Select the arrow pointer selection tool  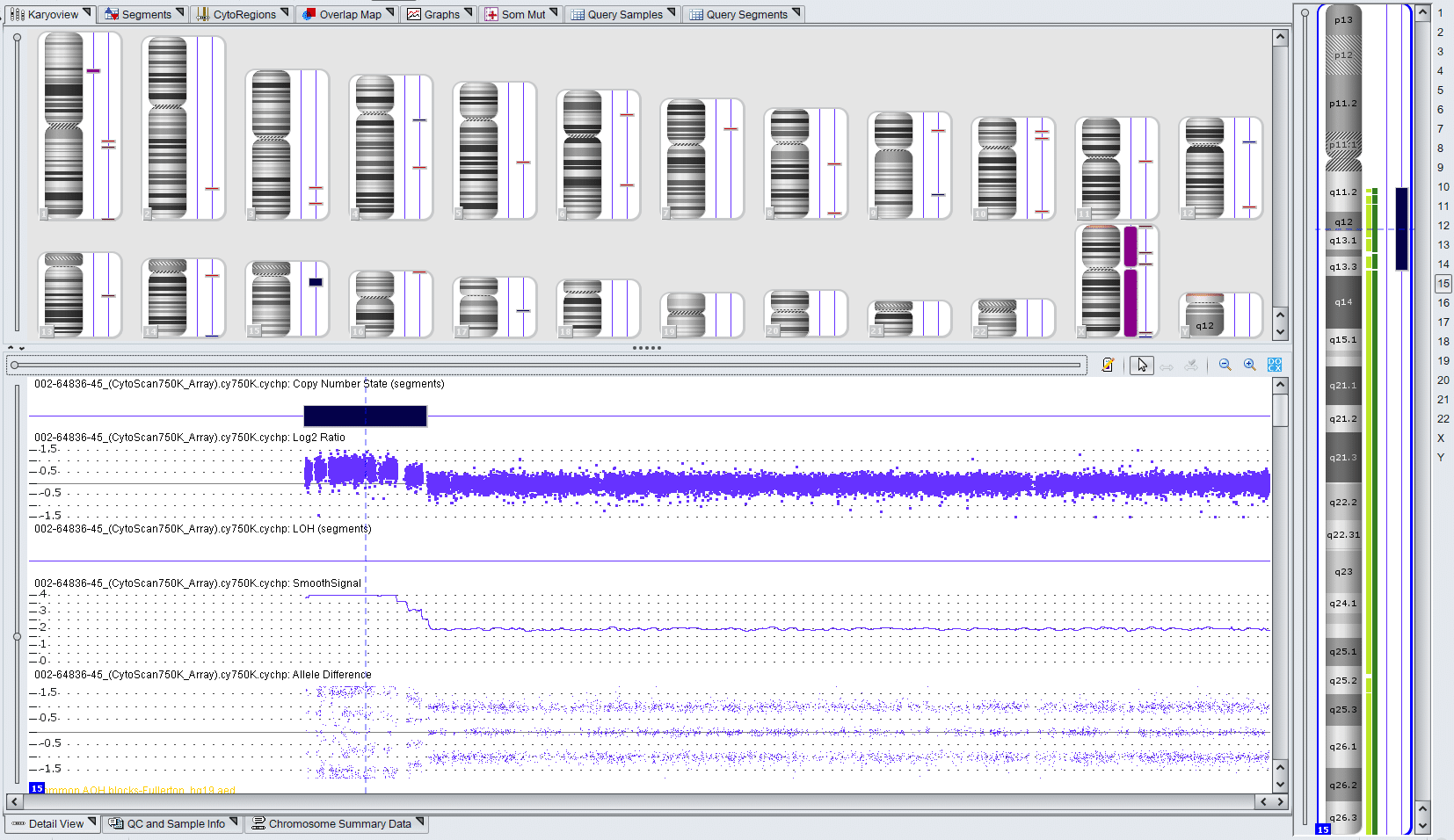point(1141,365)
